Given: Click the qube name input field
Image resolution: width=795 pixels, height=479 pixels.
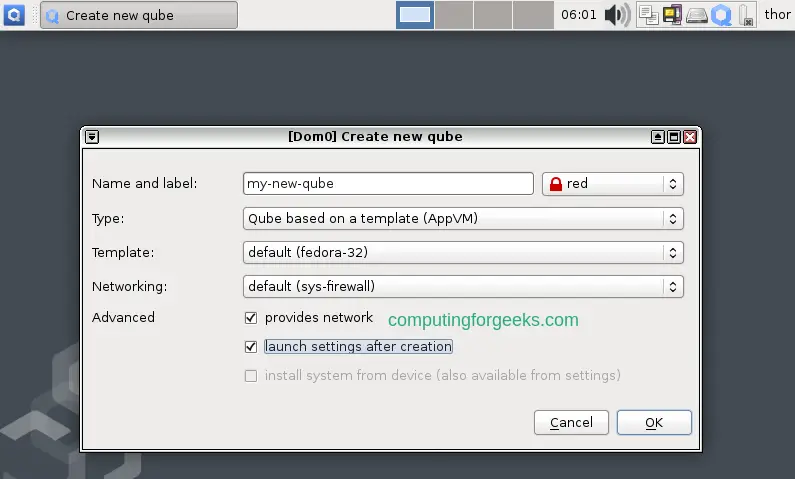Looking at the screenshot, I should [x=388, y=183].
